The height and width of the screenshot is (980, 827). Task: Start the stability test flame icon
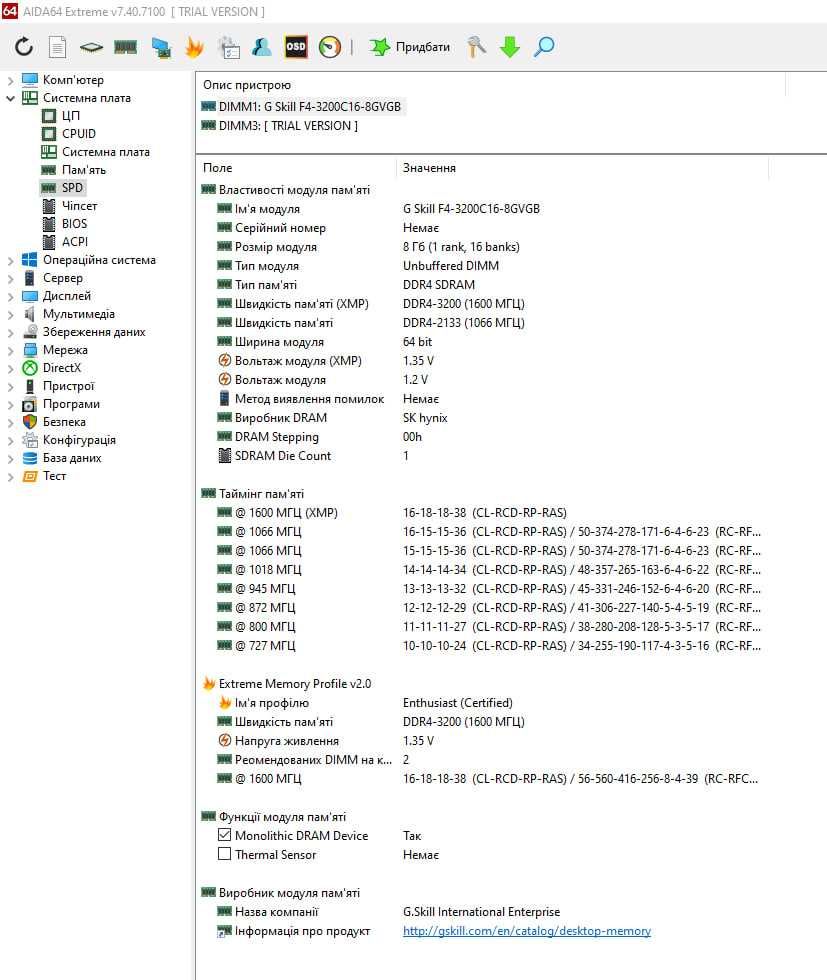(194, 47)
